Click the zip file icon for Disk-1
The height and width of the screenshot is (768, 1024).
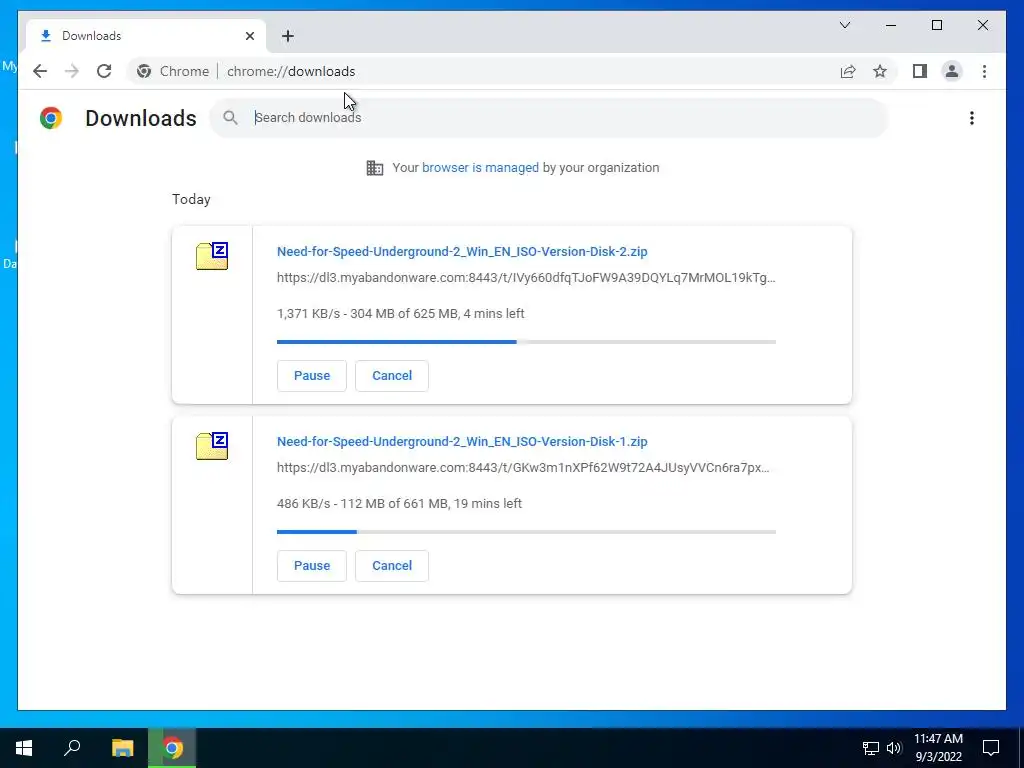[212, 446]
